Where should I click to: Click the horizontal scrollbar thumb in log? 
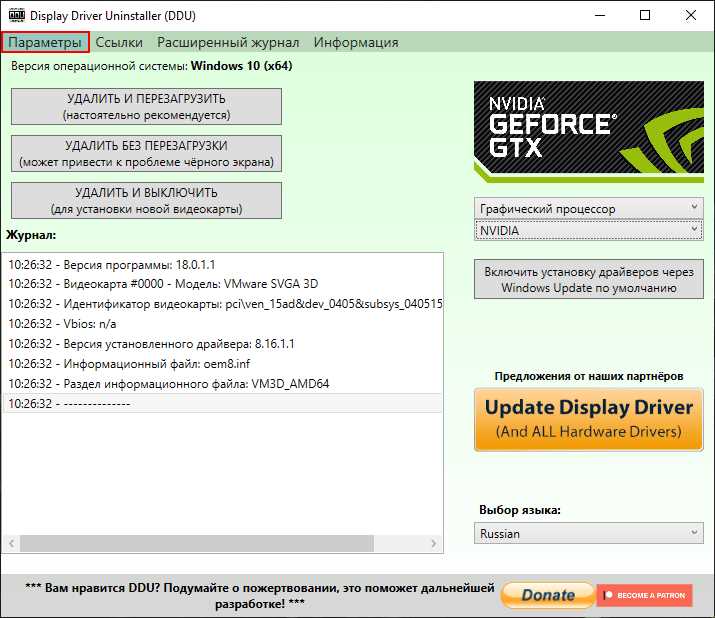click(x=197, y=543)
